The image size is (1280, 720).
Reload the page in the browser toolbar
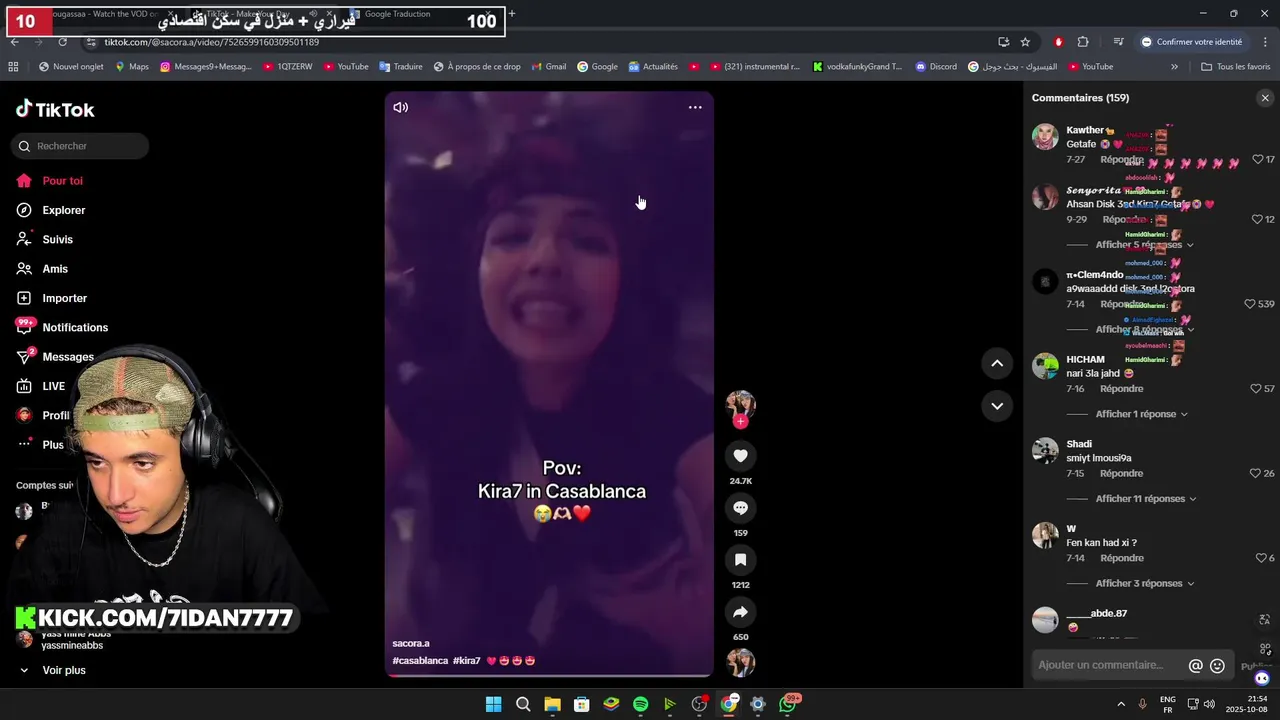[62, 42]
